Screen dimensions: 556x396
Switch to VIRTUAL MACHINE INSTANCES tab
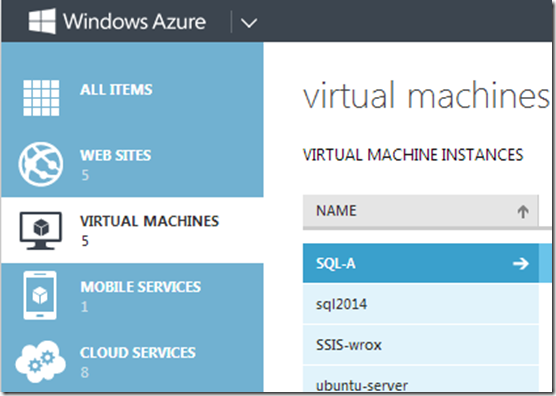click(413, 155)
